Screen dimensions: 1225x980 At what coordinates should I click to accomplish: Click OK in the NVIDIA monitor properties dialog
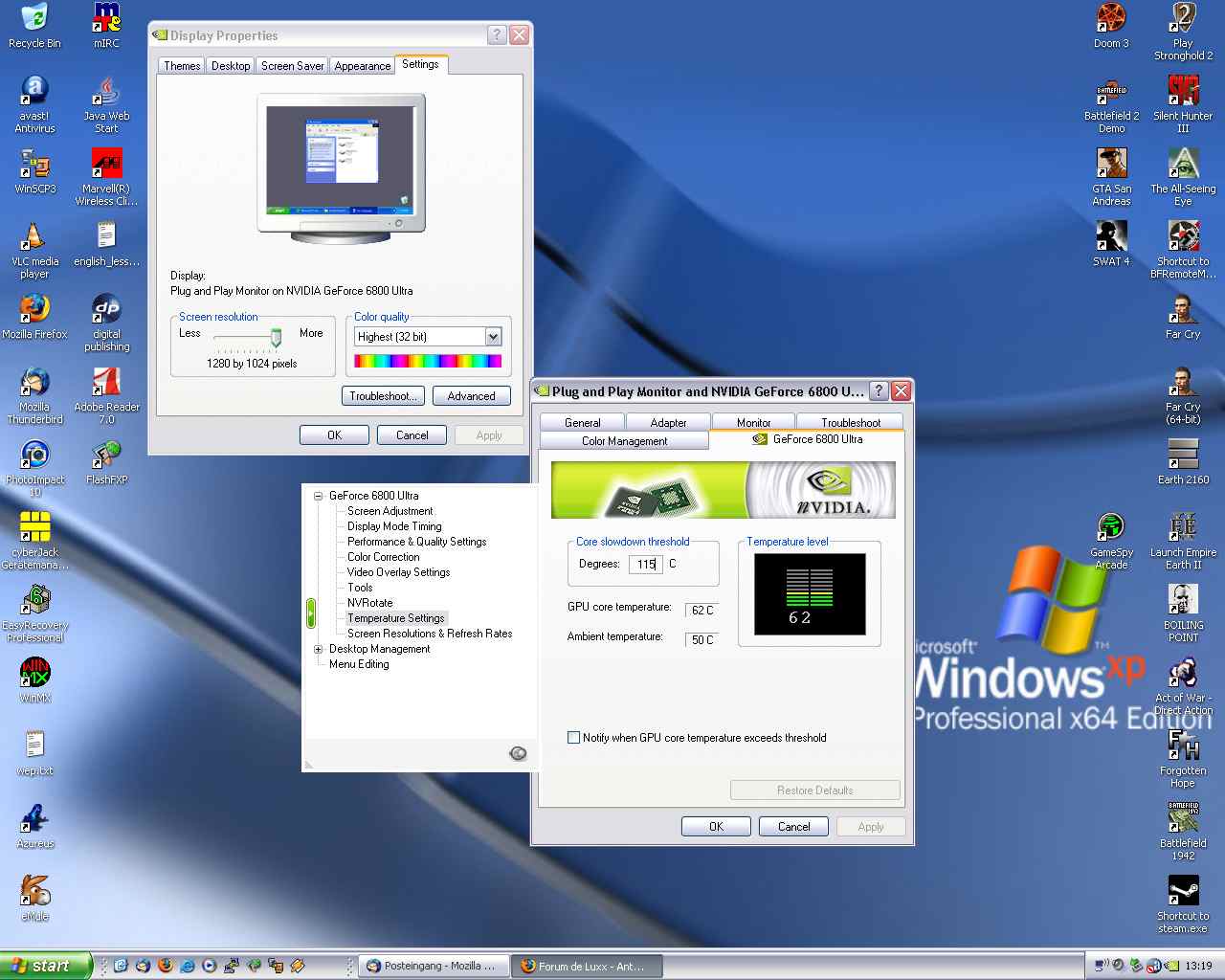[x=716, y=827]
